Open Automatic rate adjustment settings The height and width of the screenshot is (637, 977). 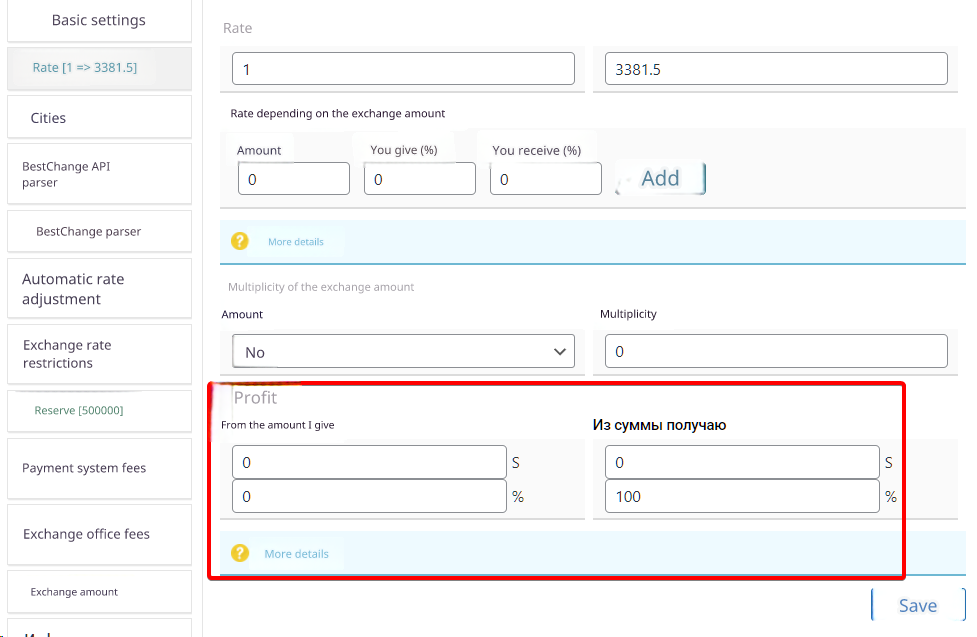[x=98, y=289]
